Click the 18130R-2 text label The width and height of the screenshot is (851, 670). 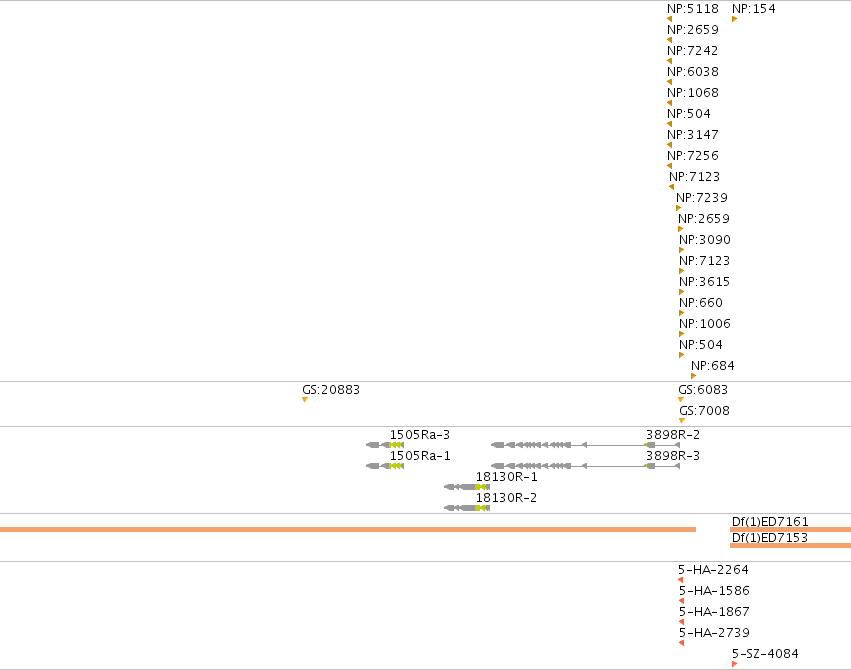(x=507, y=498)
